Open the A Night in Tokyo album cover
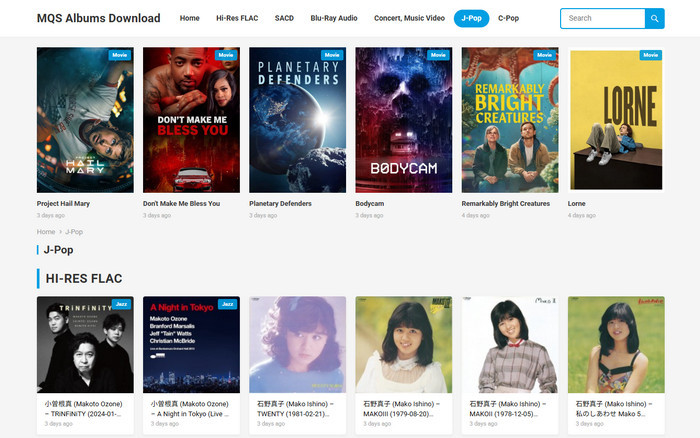Screen dimensions: 700x438 tap(192, 345)
